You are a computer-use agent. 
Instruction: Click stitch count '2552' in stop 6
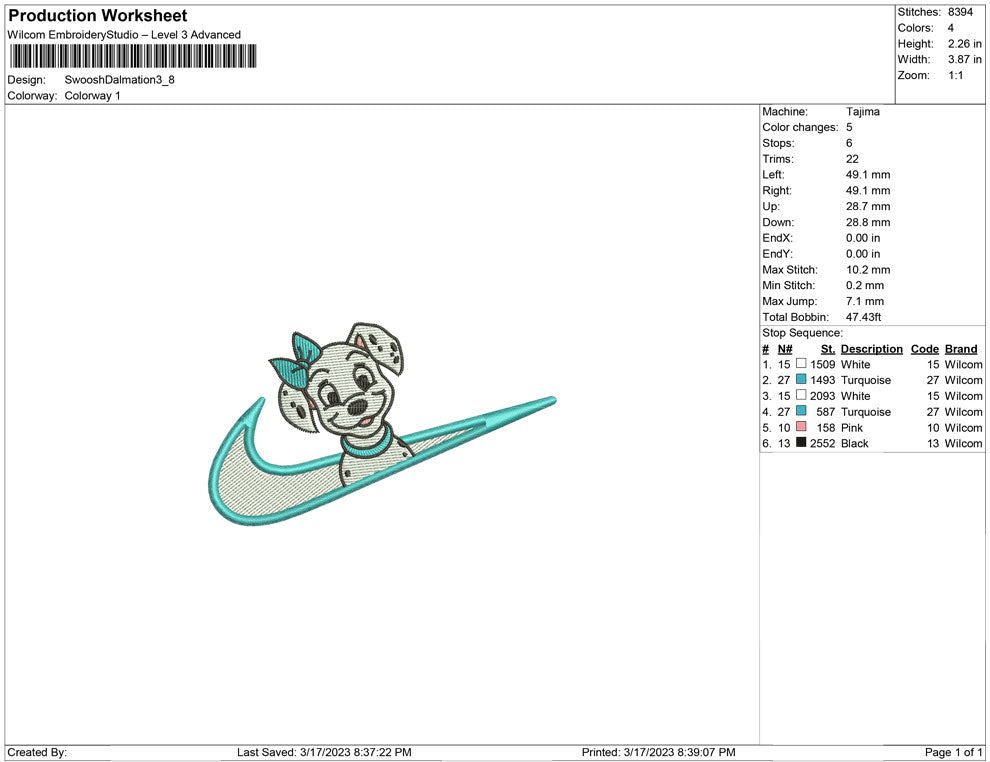pos(823,443)
